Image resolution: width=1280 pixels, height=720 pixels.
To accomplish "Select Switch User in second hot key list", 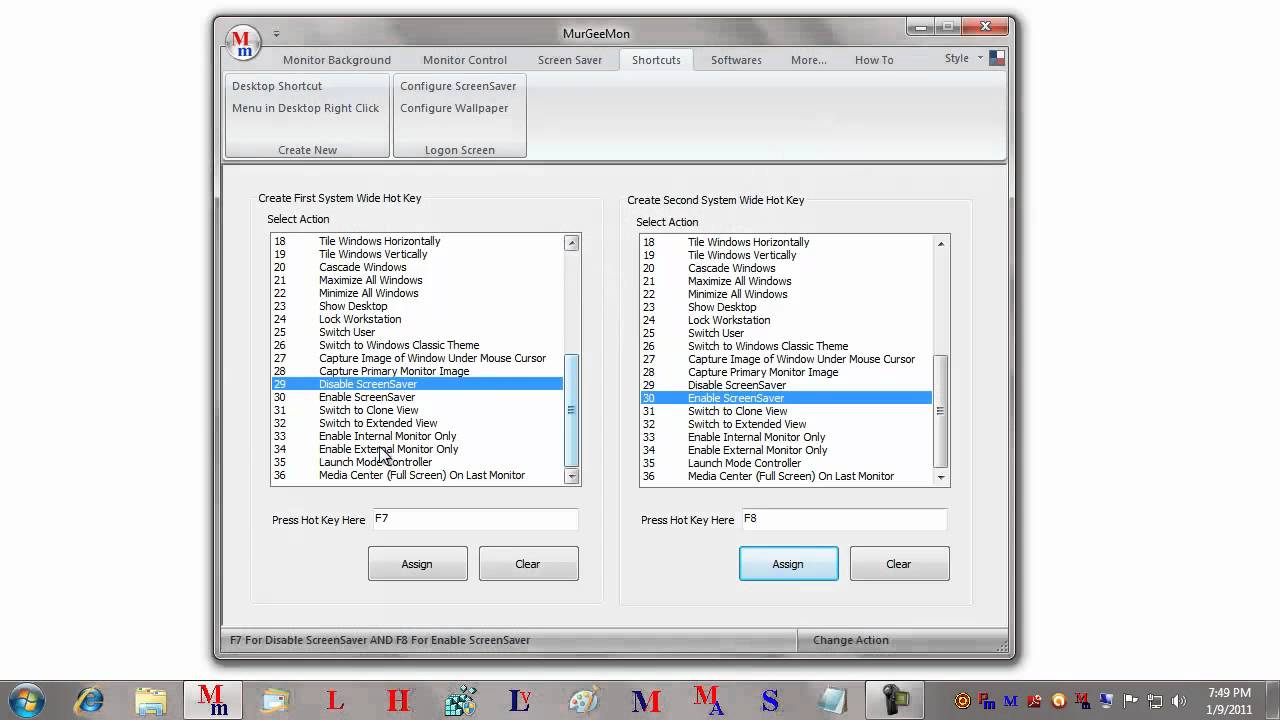I will (786, 333).
